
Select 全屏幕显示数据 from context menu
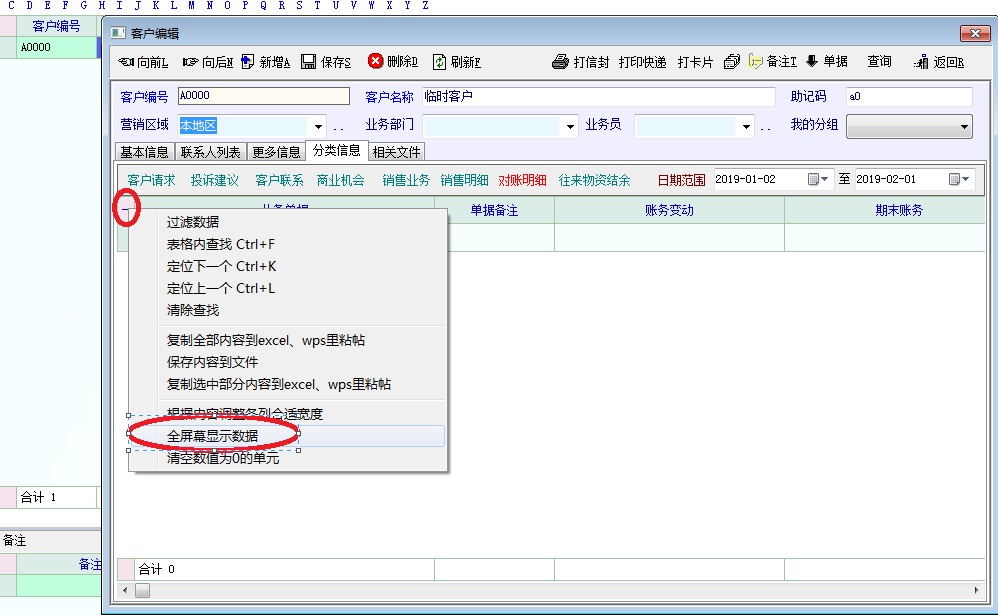[x=212, y=436]
